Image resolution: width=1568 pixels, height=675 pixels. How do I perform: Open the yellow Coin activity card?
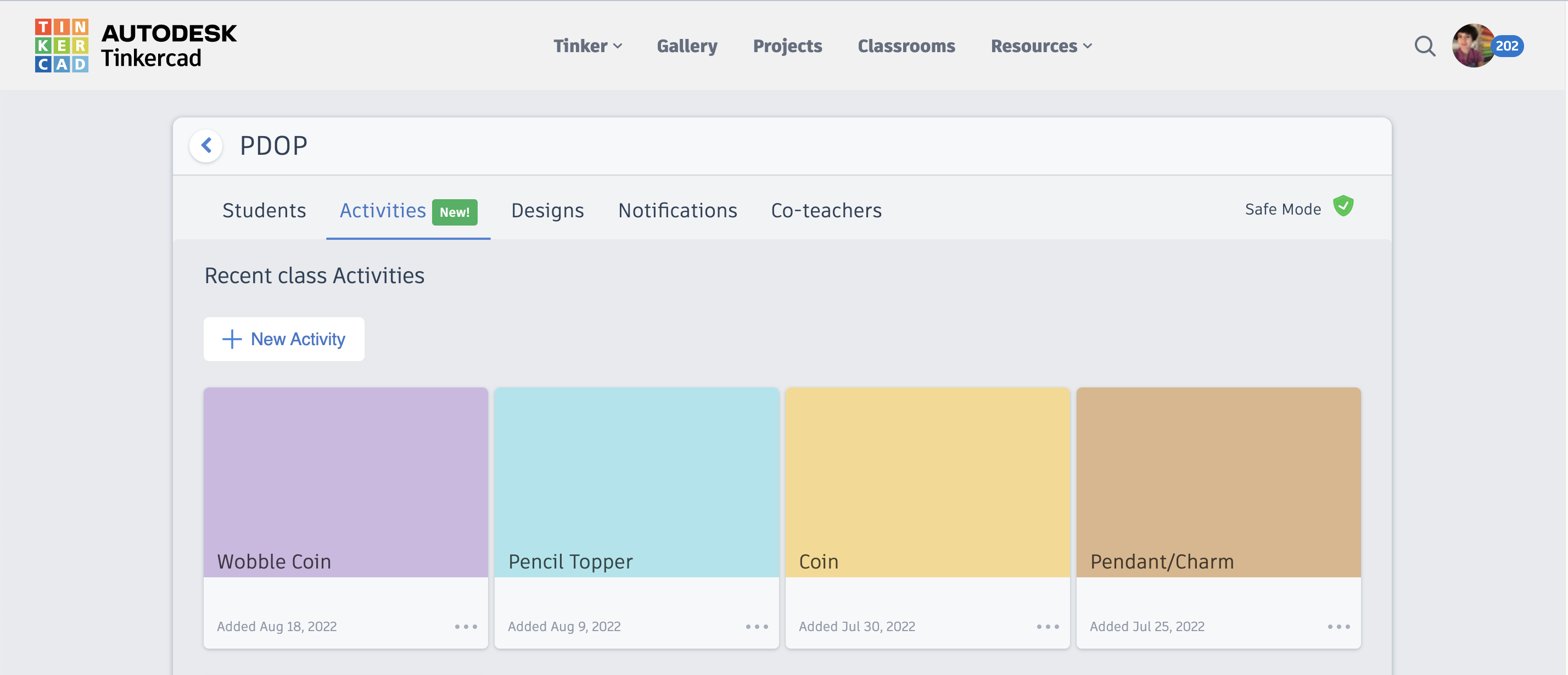tap(927, 481)
